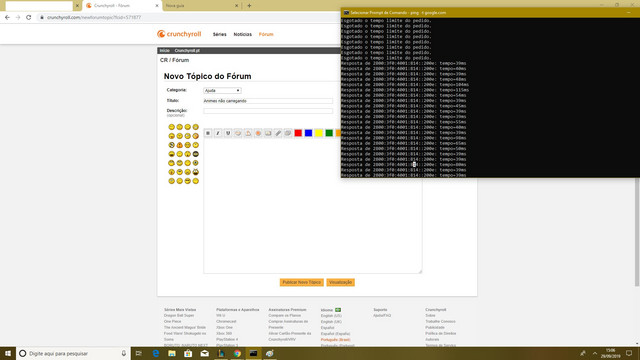This screenshot has width=640, height=360.
Task: Open Mail app from the taskbar
Action: 204,353
